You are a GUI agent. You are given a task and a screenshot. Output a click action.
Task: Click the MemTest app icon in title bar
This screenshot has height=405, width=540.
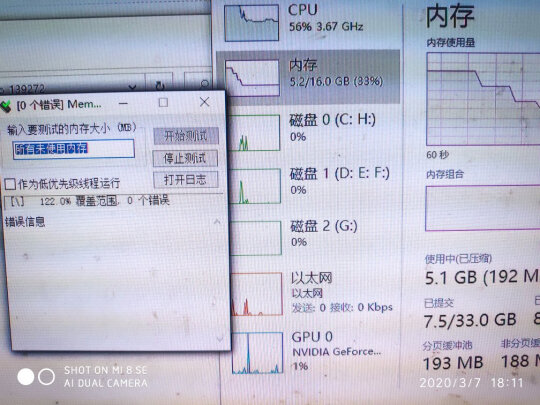[x=6, y=106]
